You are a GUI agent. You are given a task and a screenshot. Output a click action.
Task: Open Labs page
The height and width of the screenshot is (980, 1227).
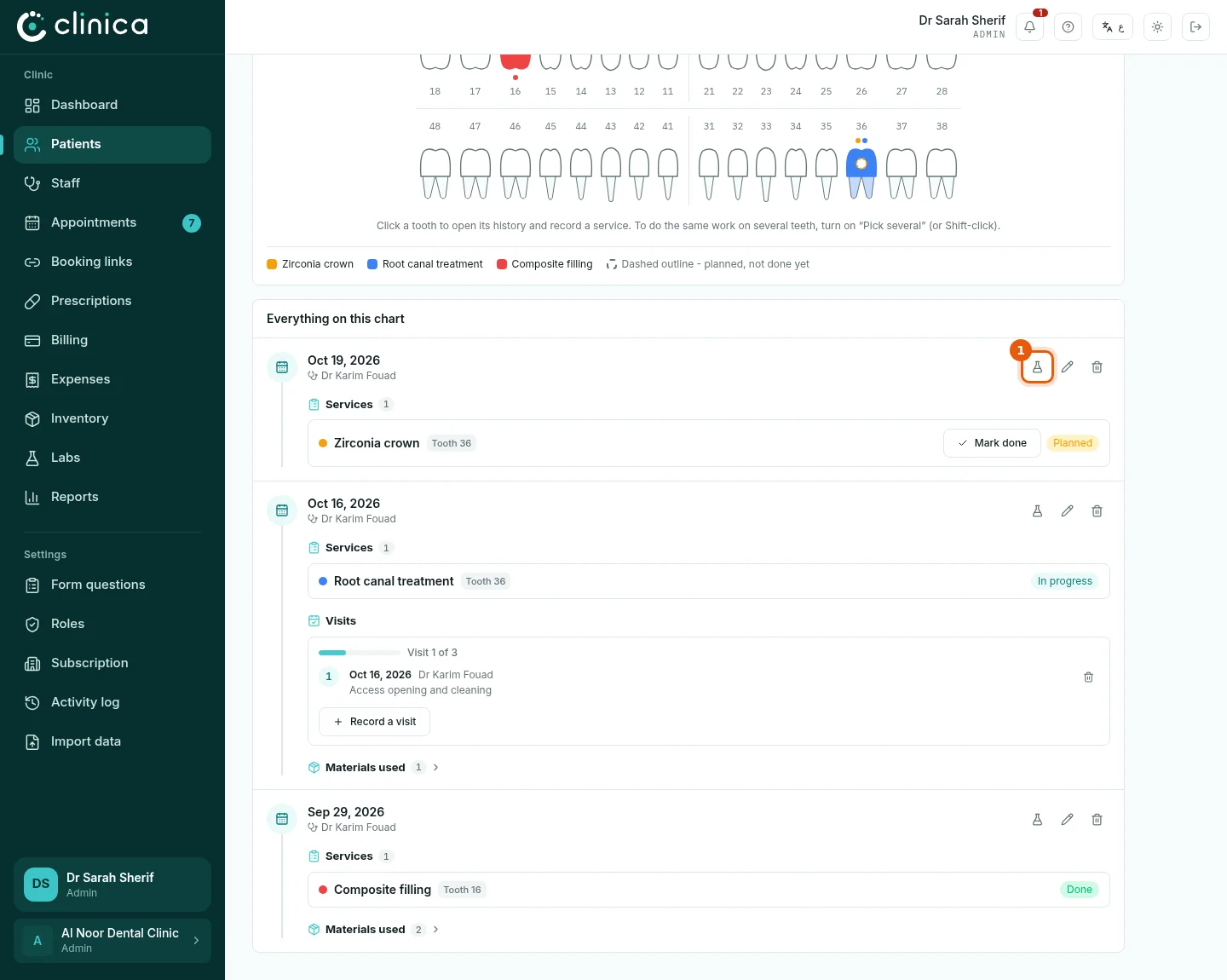(x=112, y=458)
